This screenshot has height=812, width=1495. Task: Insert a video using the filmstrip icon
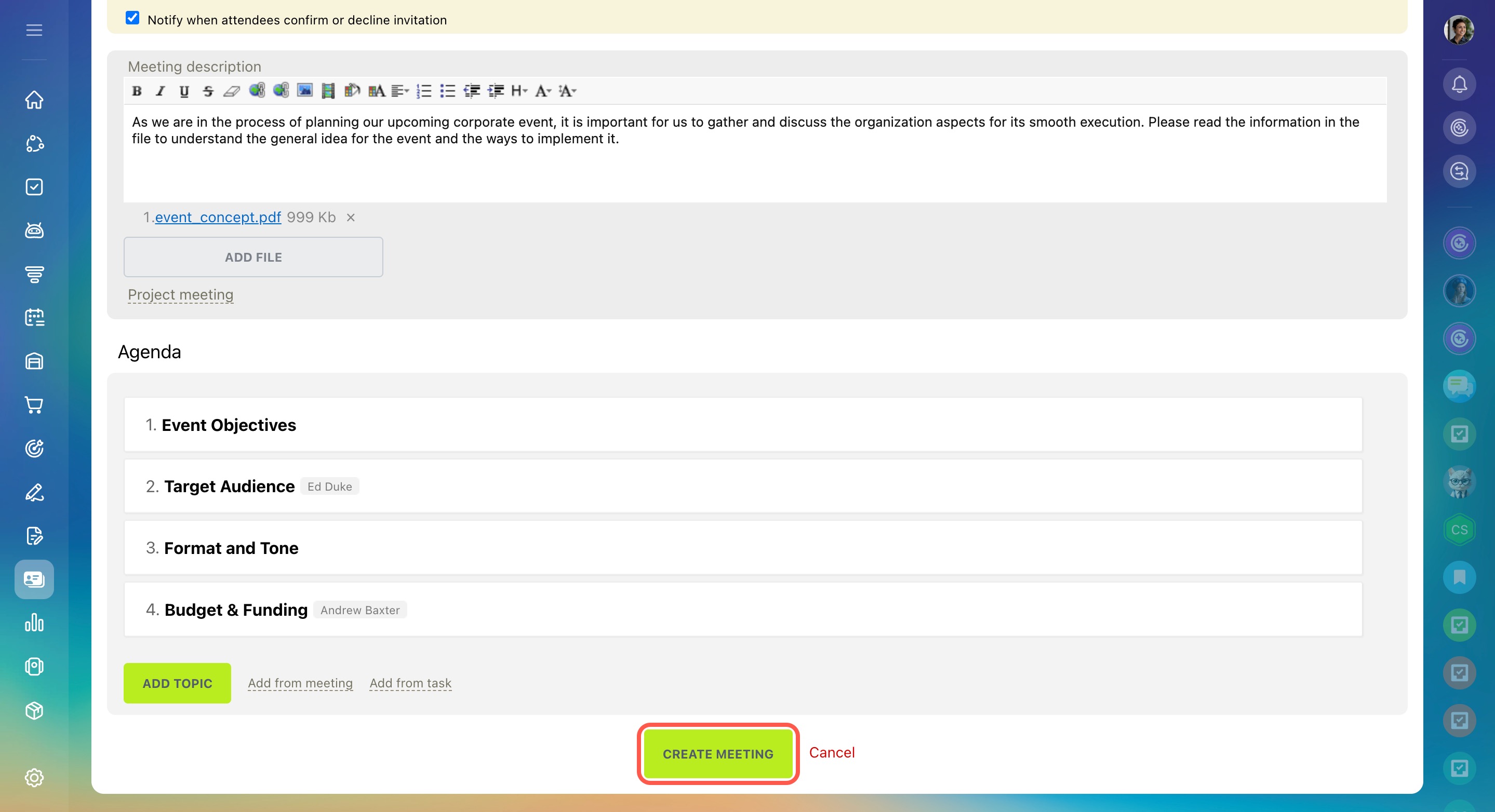[328, 91]
